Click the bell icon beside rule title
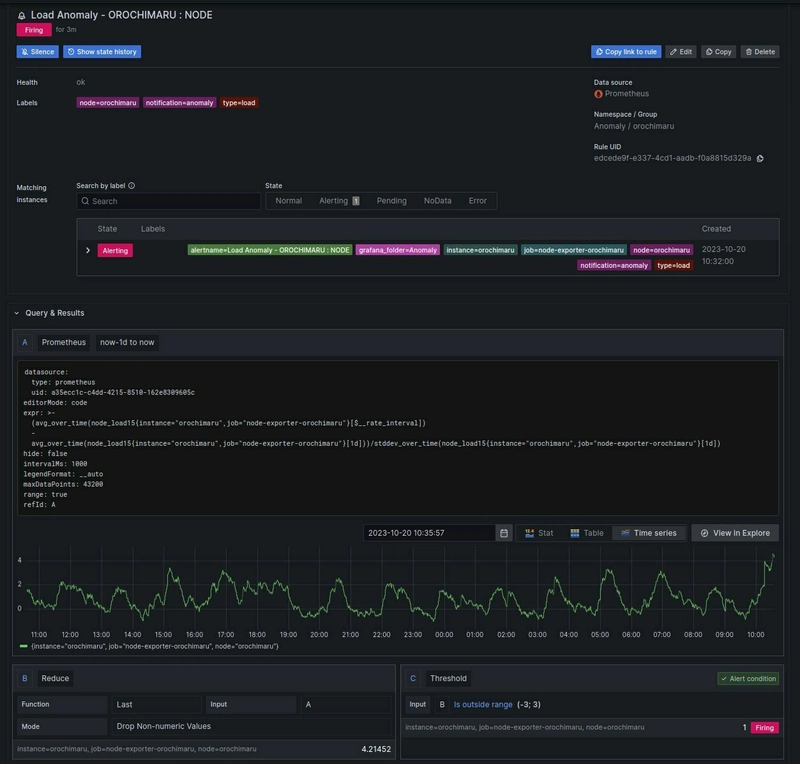This screenshot has height=764, width=800. coord(21,15)
